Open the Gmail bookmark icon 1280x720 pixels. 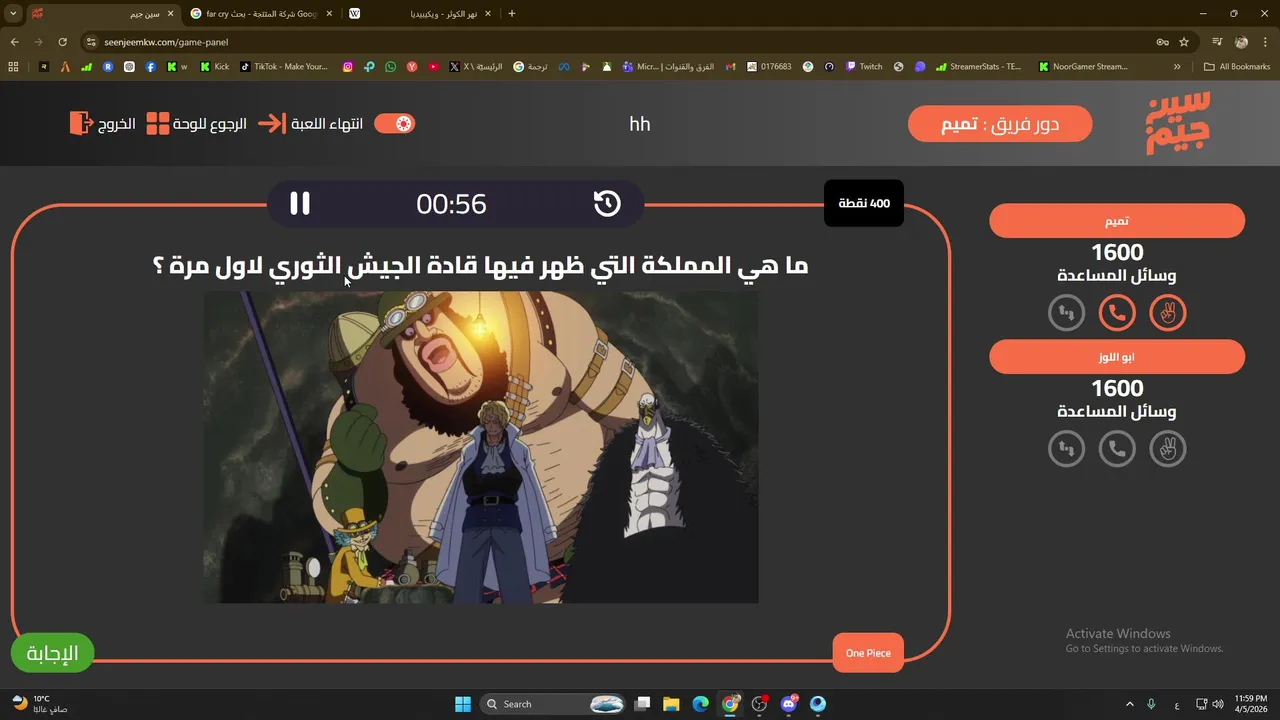pyautogui.click(x=731, y=67)
